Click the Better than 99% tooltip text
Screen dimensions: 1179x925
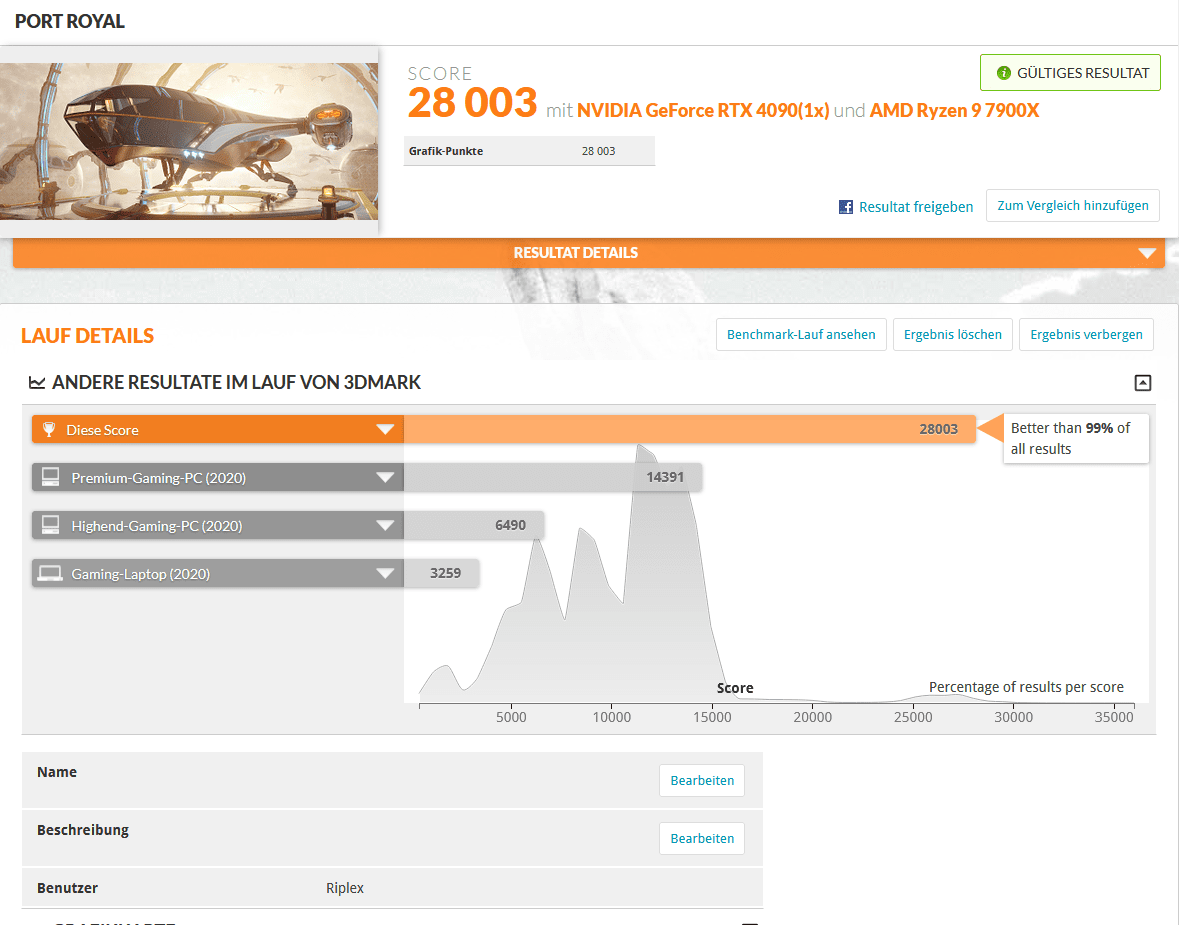pos(1071,438)
